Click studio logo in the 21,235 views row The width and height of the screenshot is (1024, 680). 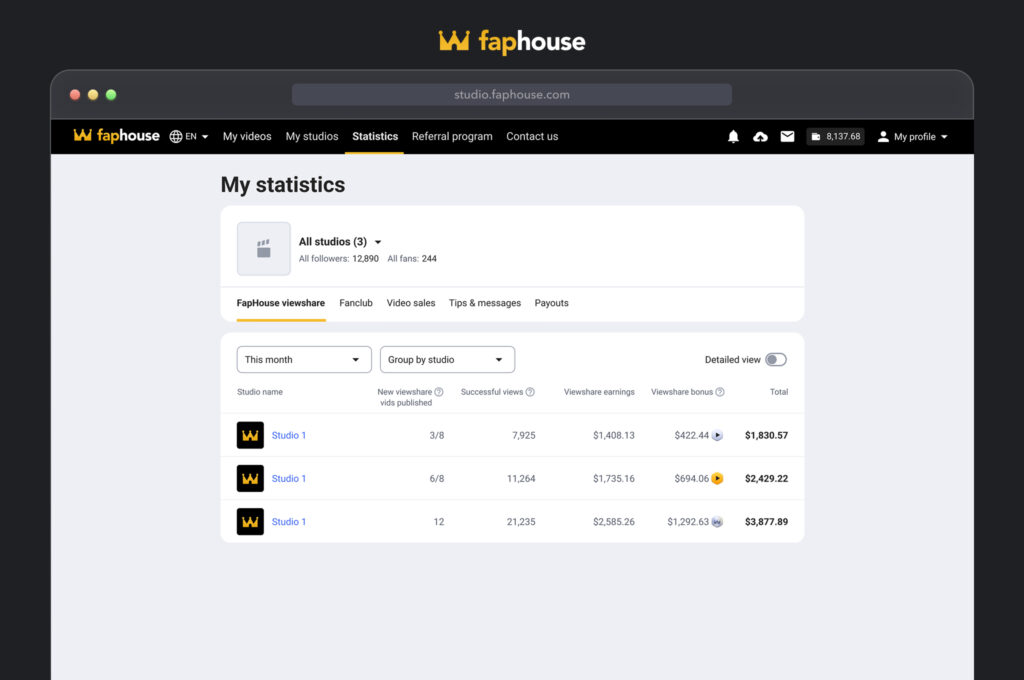click(x=250, y=522)
